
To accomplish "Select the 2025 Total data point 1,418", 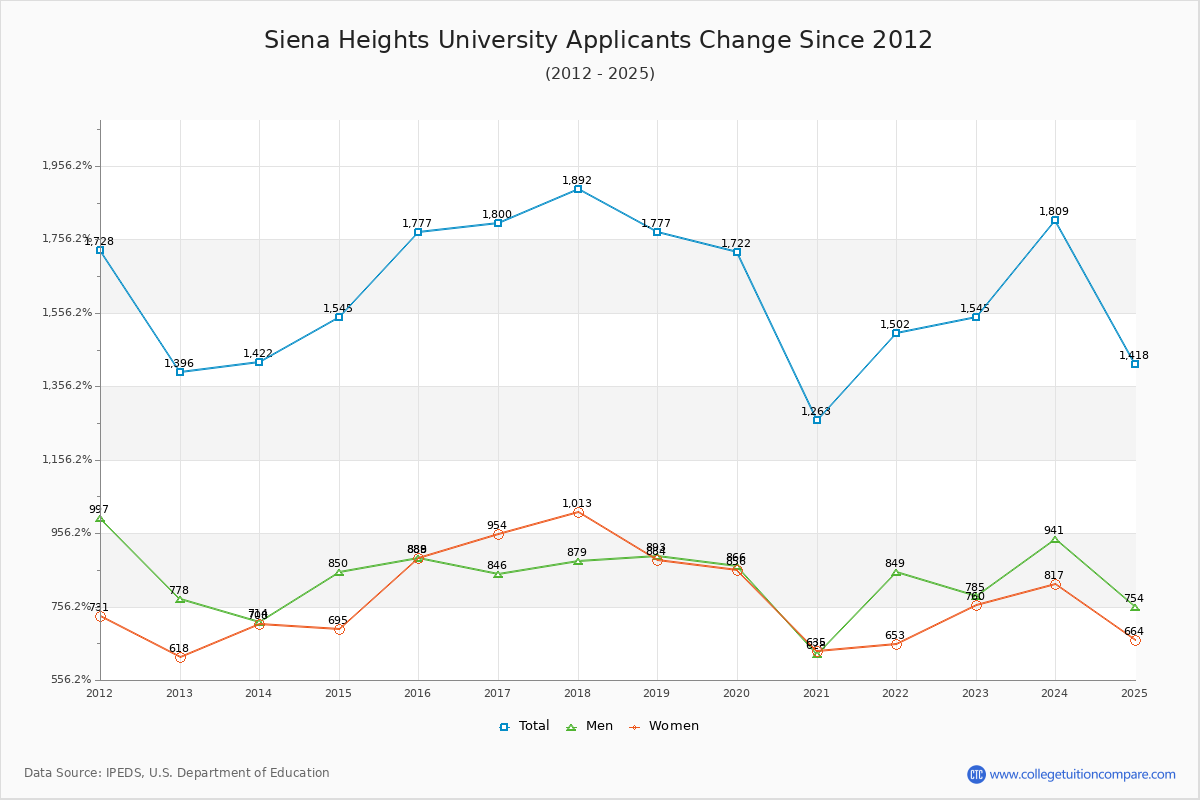I will pos(1135,364).
